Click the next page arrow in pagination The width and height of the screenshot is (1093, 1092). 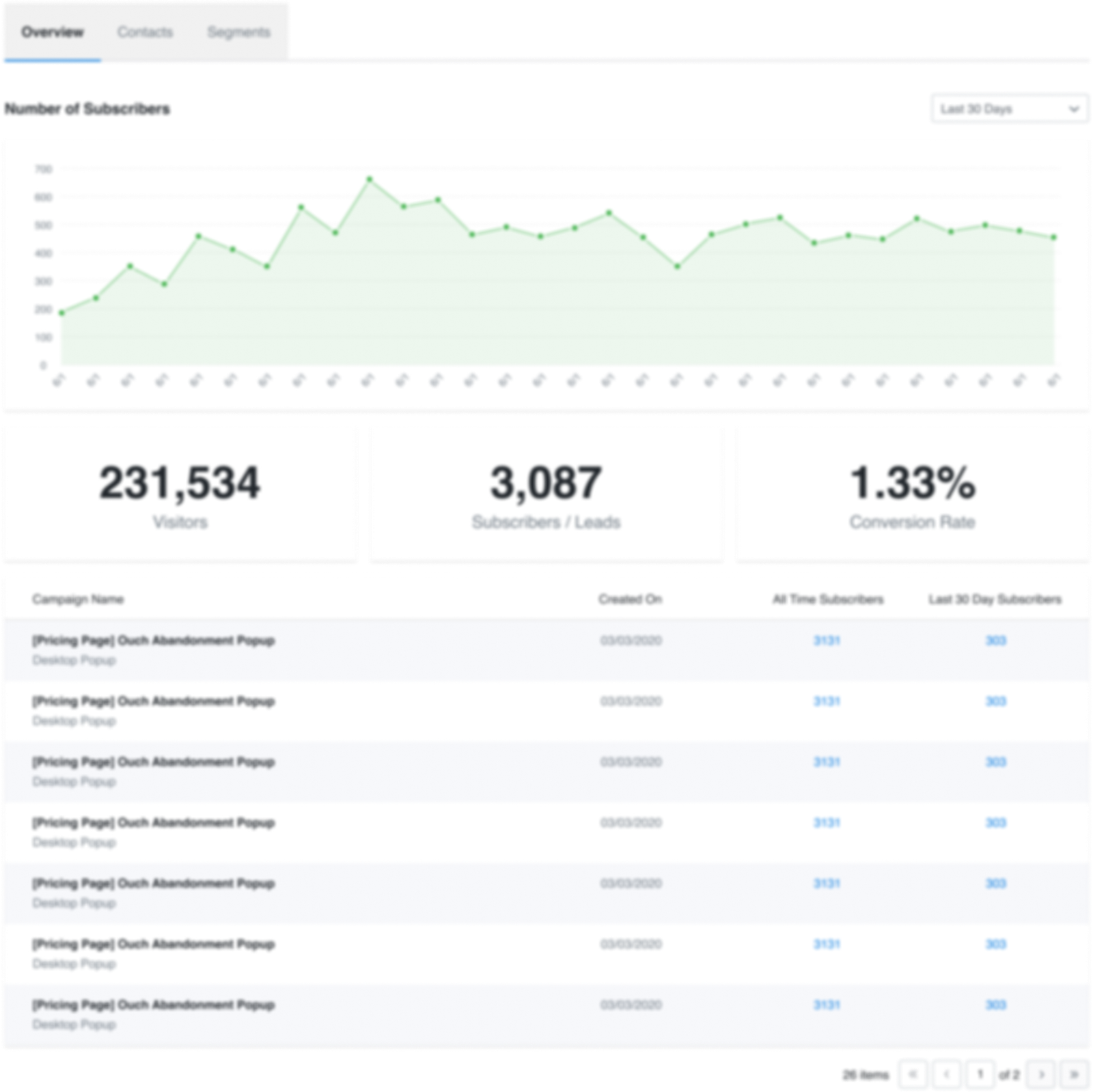[x=1041, y=1074]
